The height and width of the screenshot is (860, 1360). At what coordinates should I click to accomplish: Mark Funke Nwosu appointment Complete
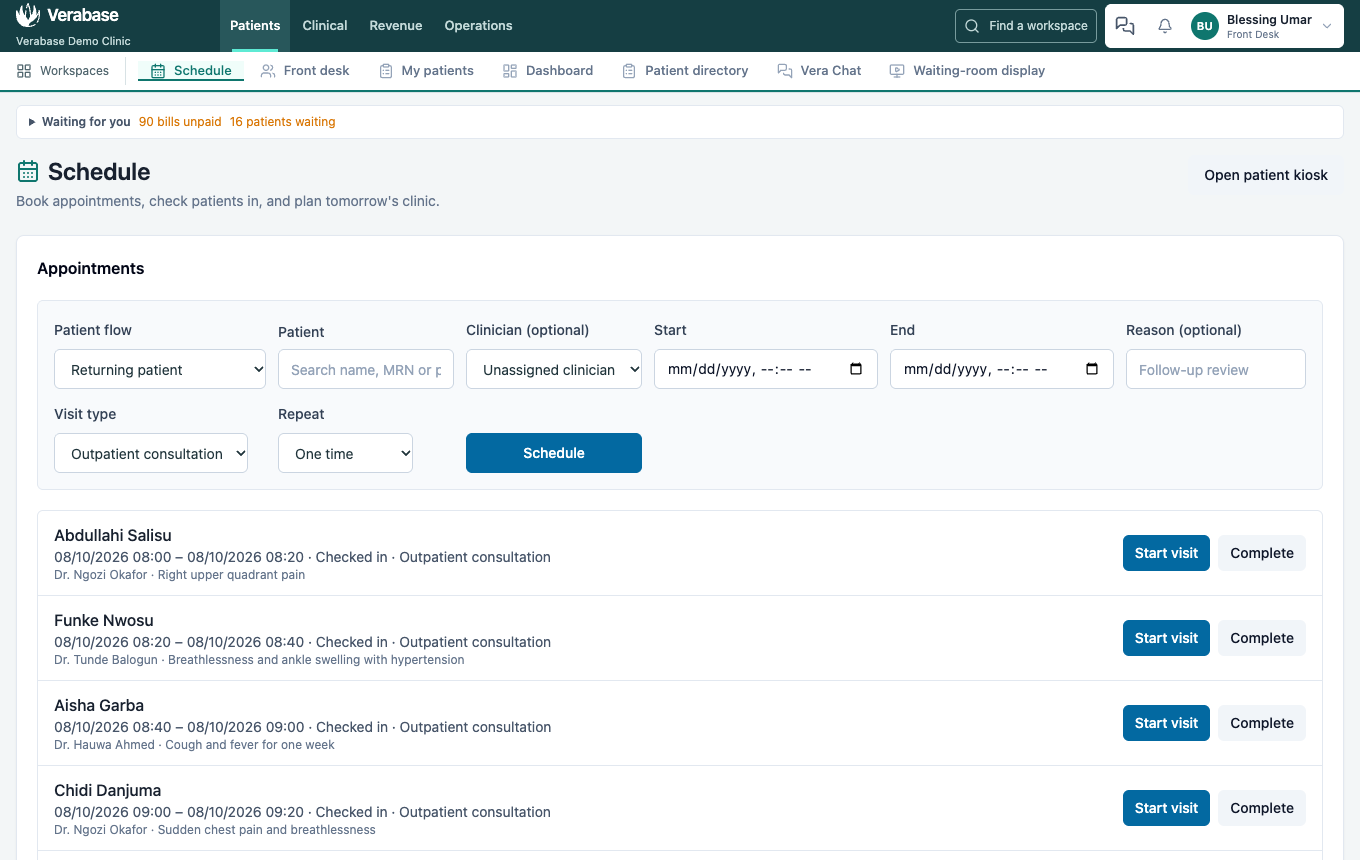(1262, 638)
